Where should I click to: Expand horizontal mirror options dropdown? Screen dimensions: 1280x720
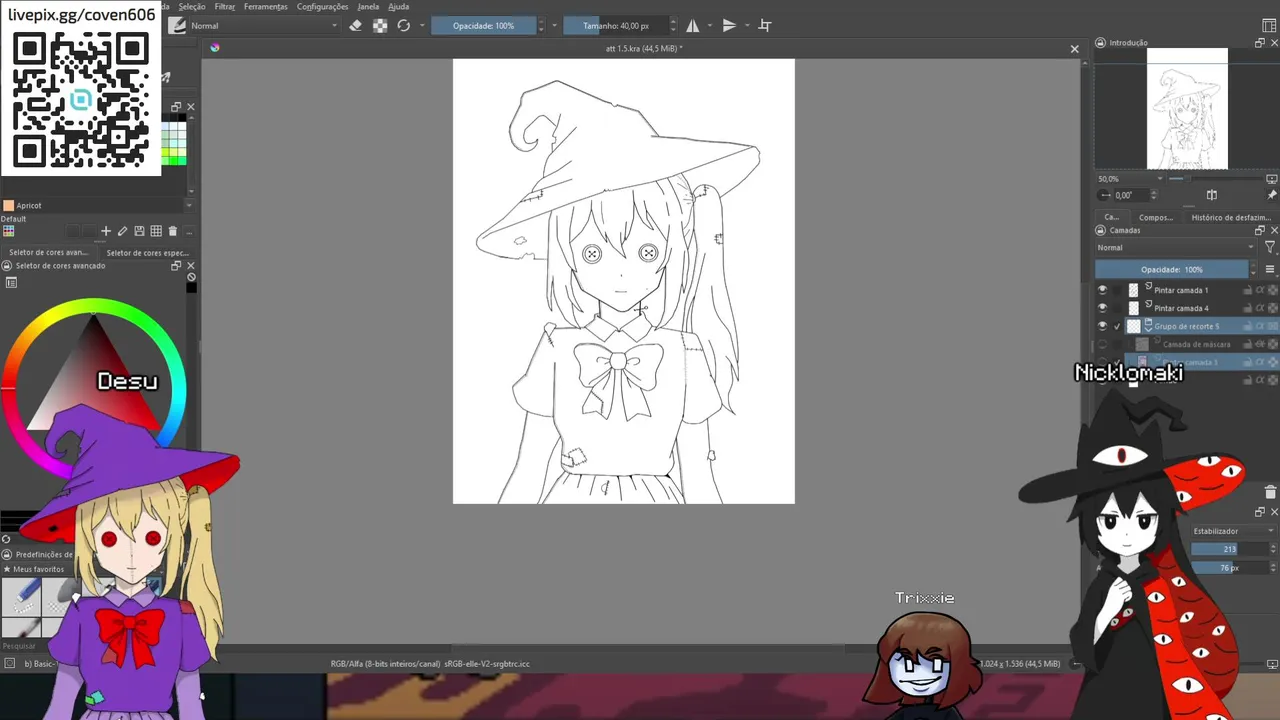[709, 26]
